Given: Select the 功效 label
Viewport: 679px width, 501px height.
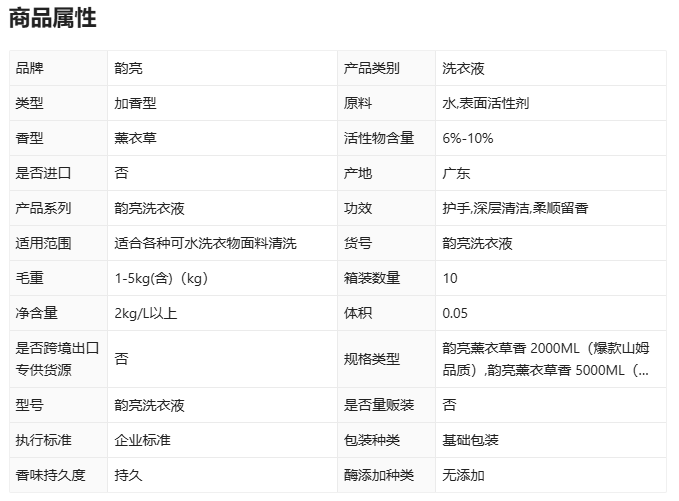Looking at the screenshot, I should pos(358,208).
